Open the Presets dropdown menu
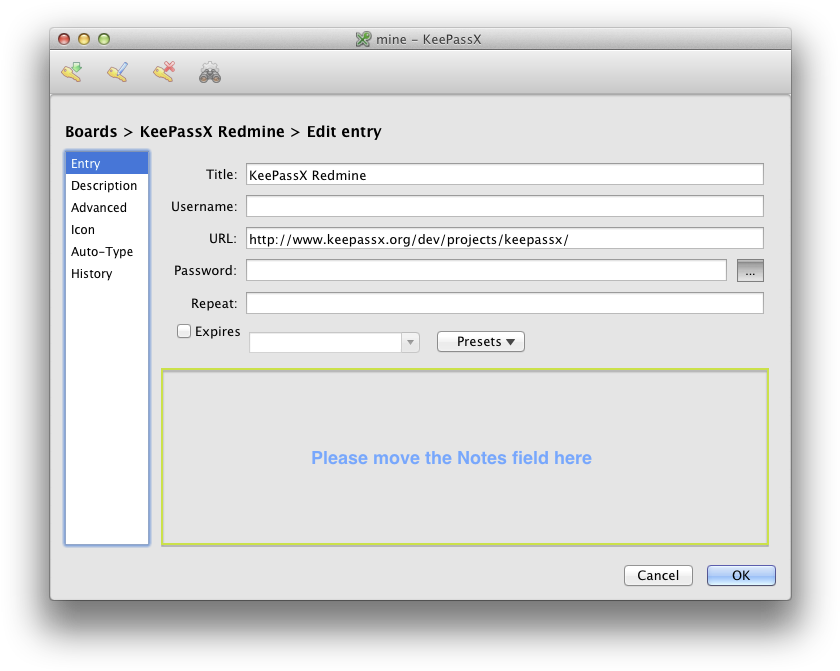The image size is (840, 671). (x=481, y=342)
